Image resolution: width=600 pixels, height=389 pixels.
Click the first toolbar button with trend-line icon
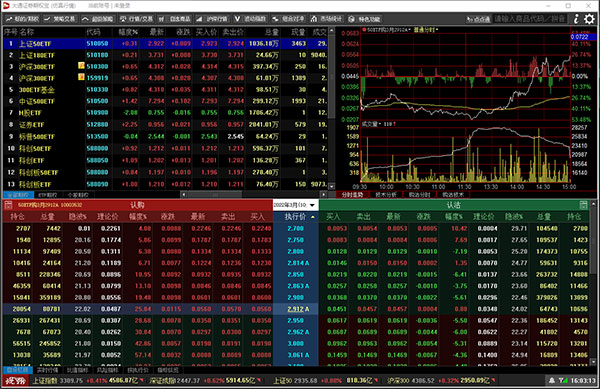[22, 19]
